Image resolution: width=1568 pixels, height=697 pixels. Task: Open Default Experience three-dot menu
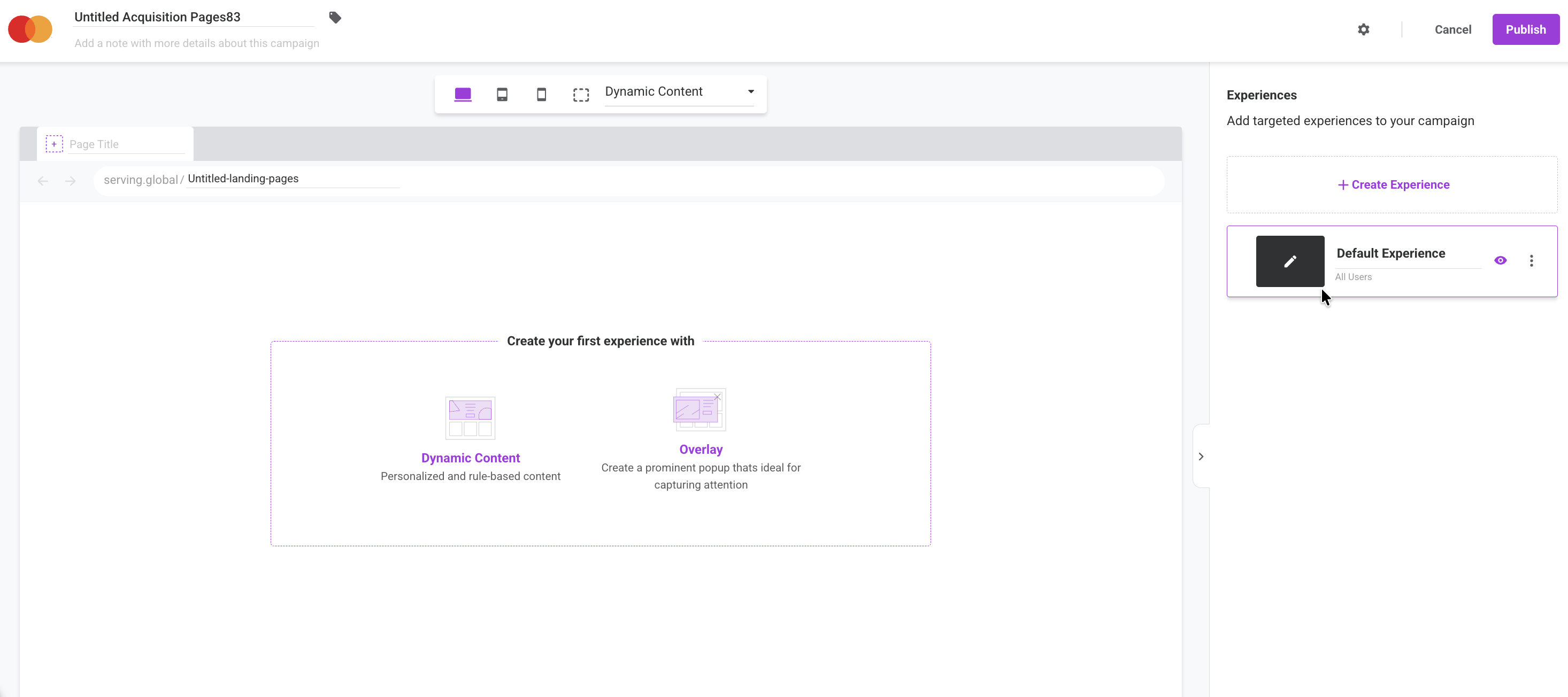[x=1532, y=261]
